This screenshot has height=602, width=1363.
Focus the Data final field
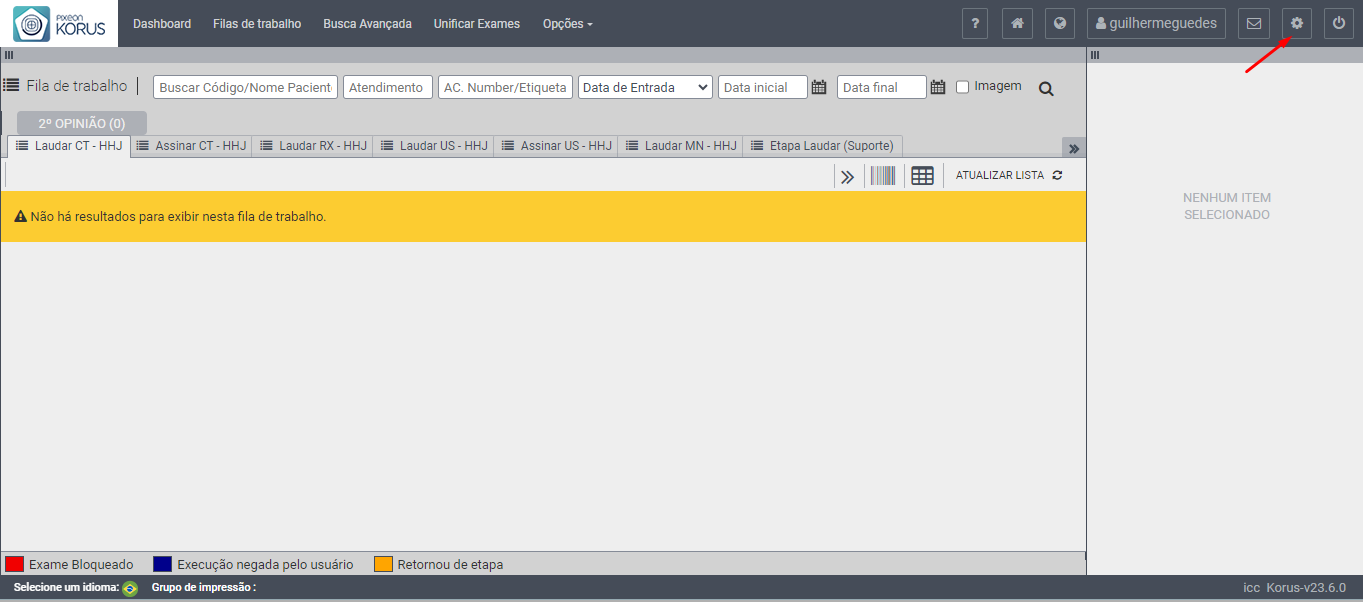(882, 87)
